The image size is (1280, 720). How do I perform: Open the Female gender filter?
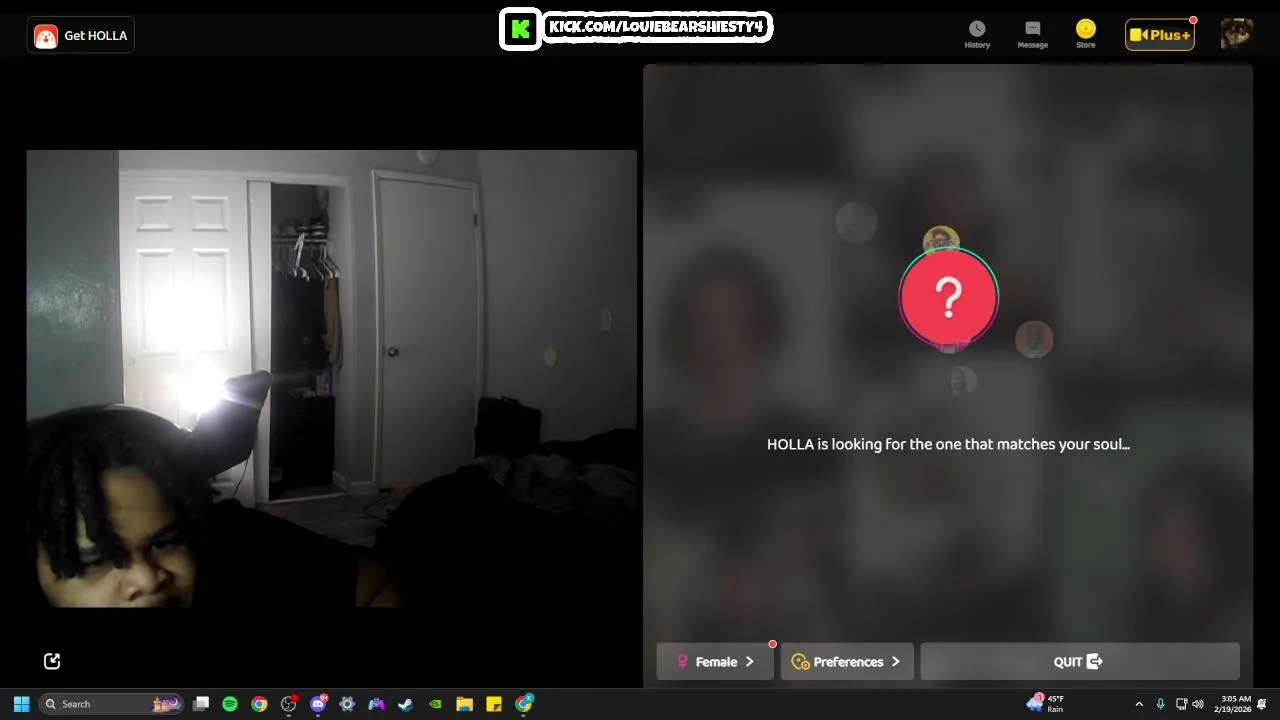[715, 662]
